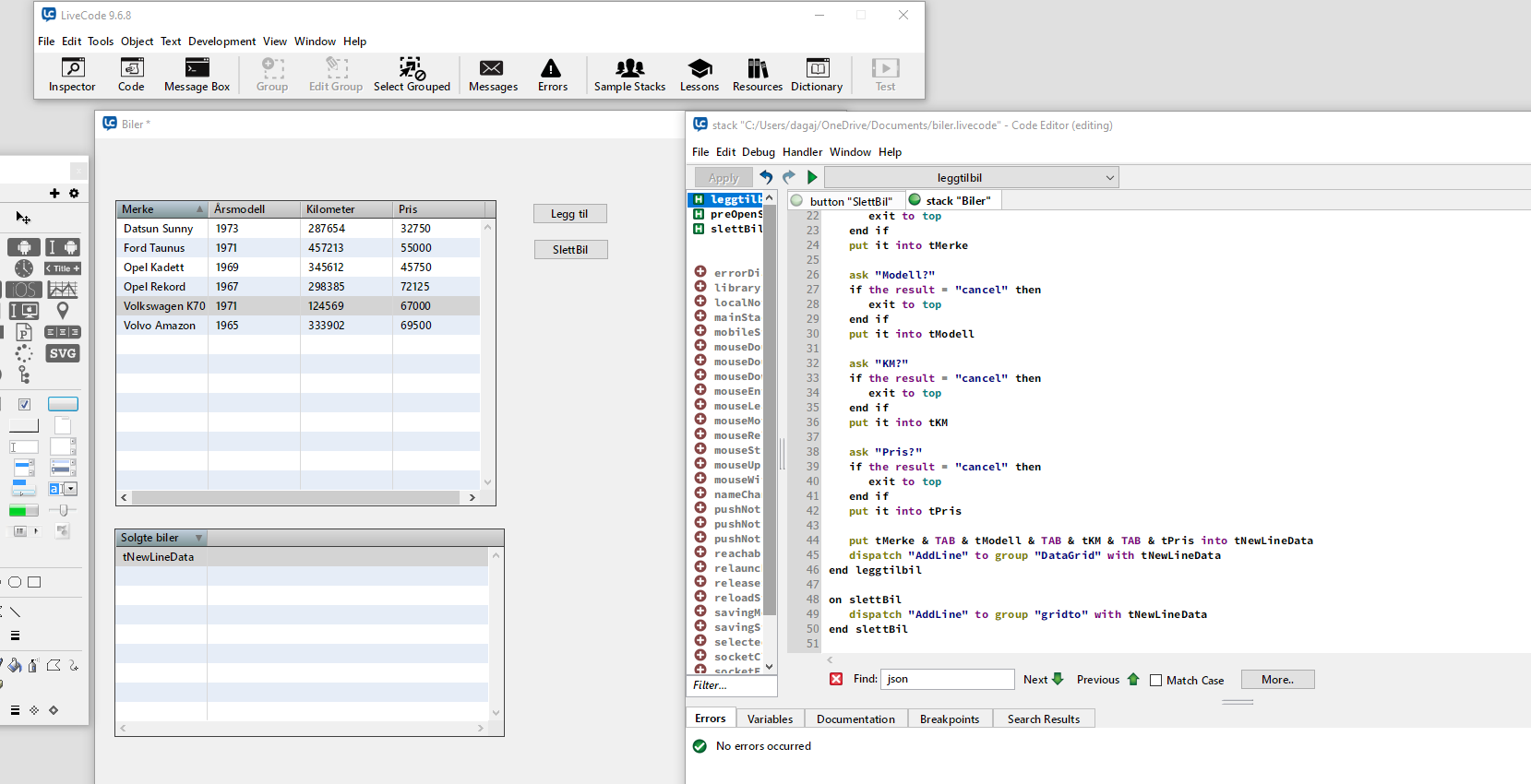Open the Development menu
The image size is (1531, 784).
click(221, 42)
